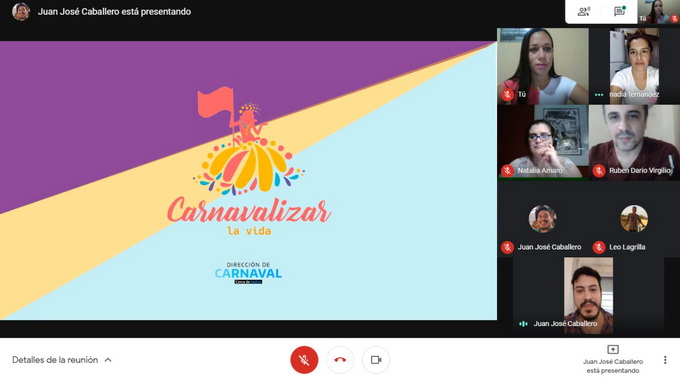Open the Detalles de la reunión text
Screen dimensions: 680x382
click(x=55, y=360)
